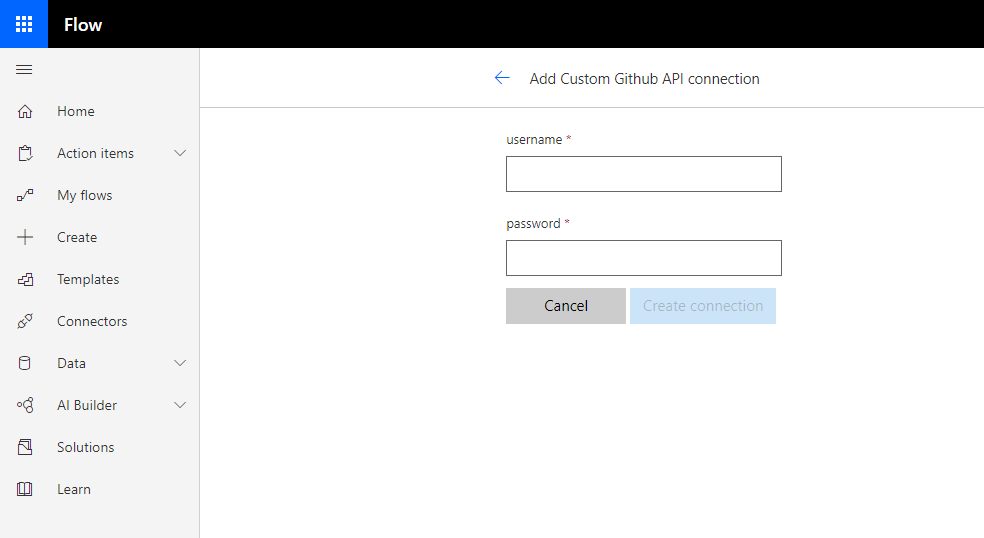Click the Templates icon

[24, 279]
